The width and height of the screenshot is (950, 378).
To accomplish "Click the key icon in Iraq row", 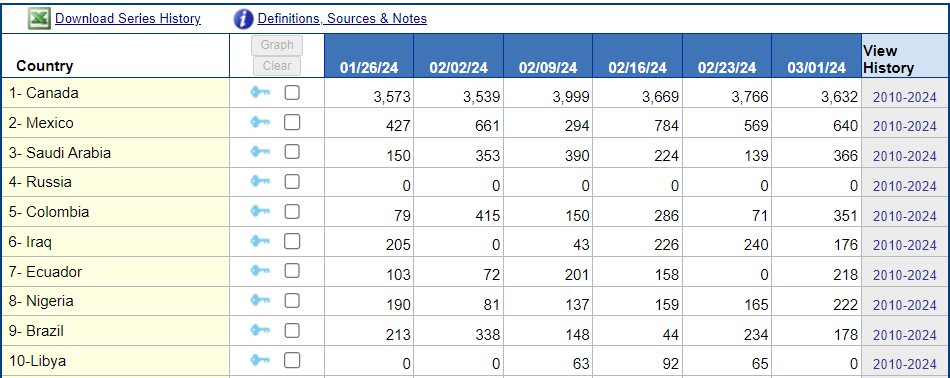I will [260, 241].
